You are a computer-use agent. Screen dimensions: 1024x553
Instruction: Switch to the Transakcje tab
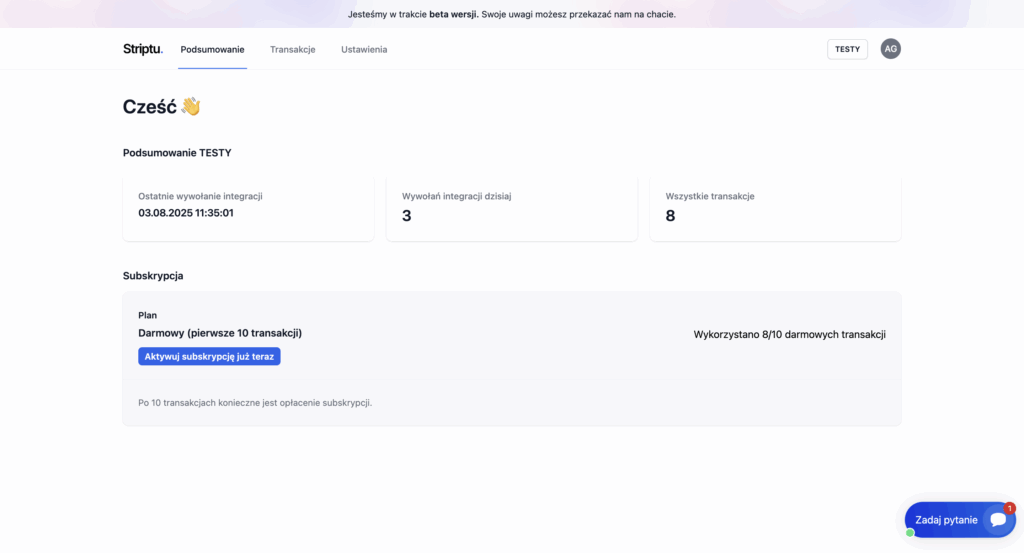pos(293,50)
